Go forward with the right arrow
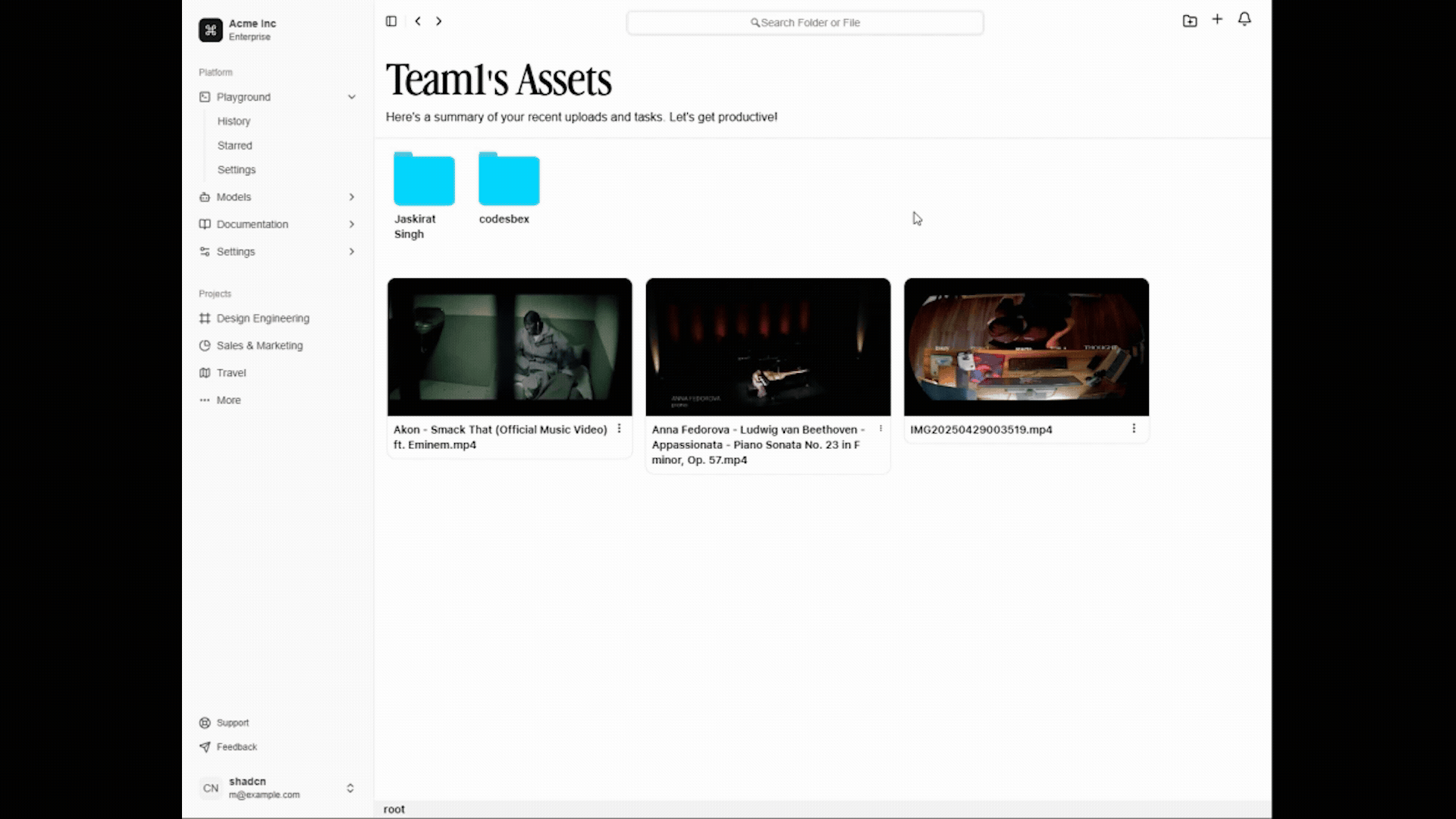1456x819 pixels. (x=439, y=21)
